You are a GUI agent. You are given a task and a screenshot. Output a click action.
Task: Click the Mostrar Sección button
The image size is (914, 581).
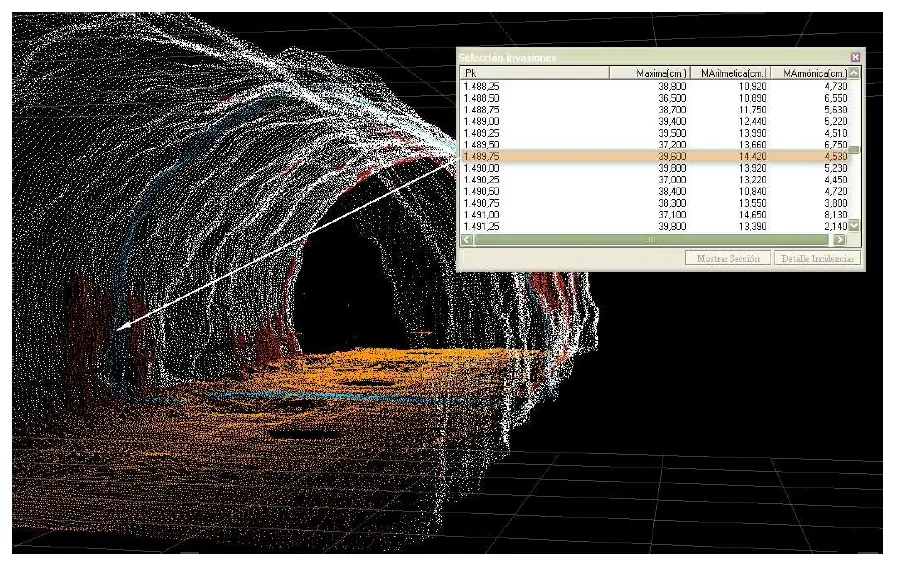pos(728,258)
